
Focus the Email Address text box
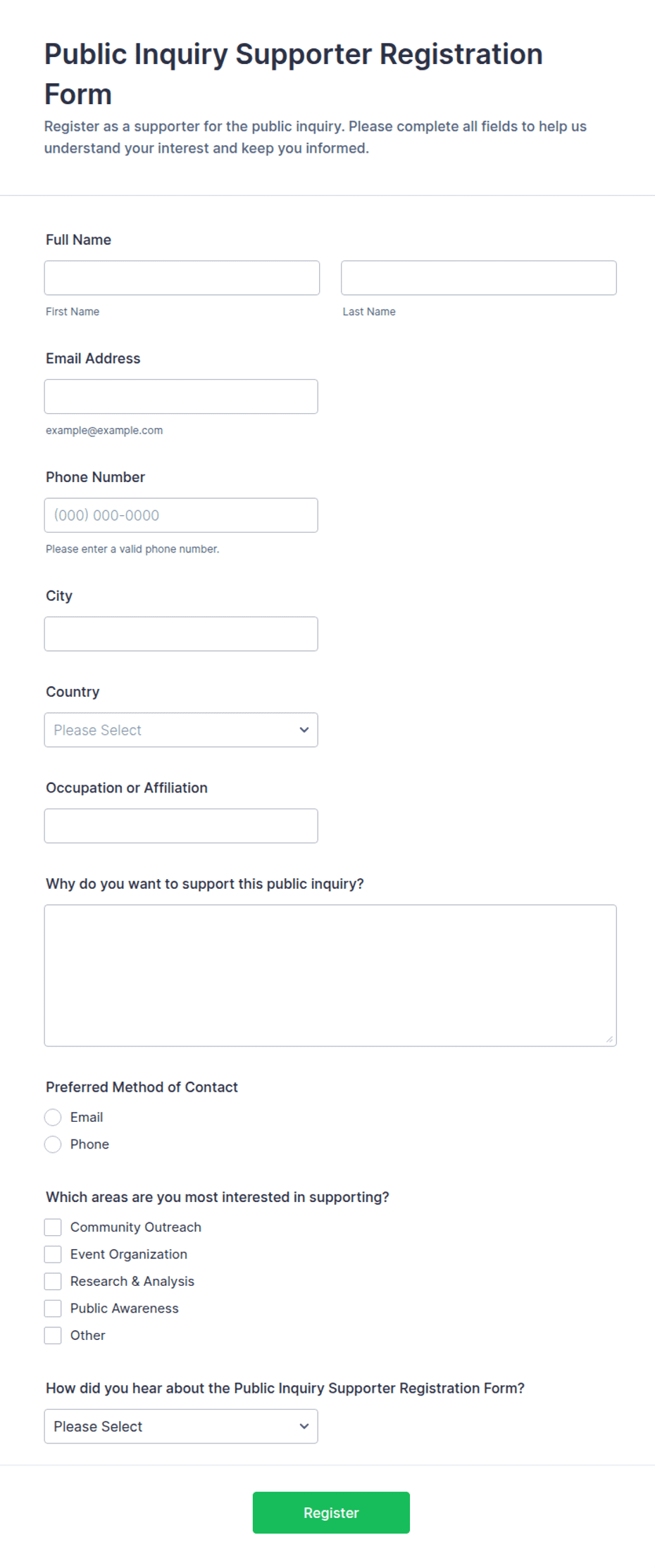point(181,397)
